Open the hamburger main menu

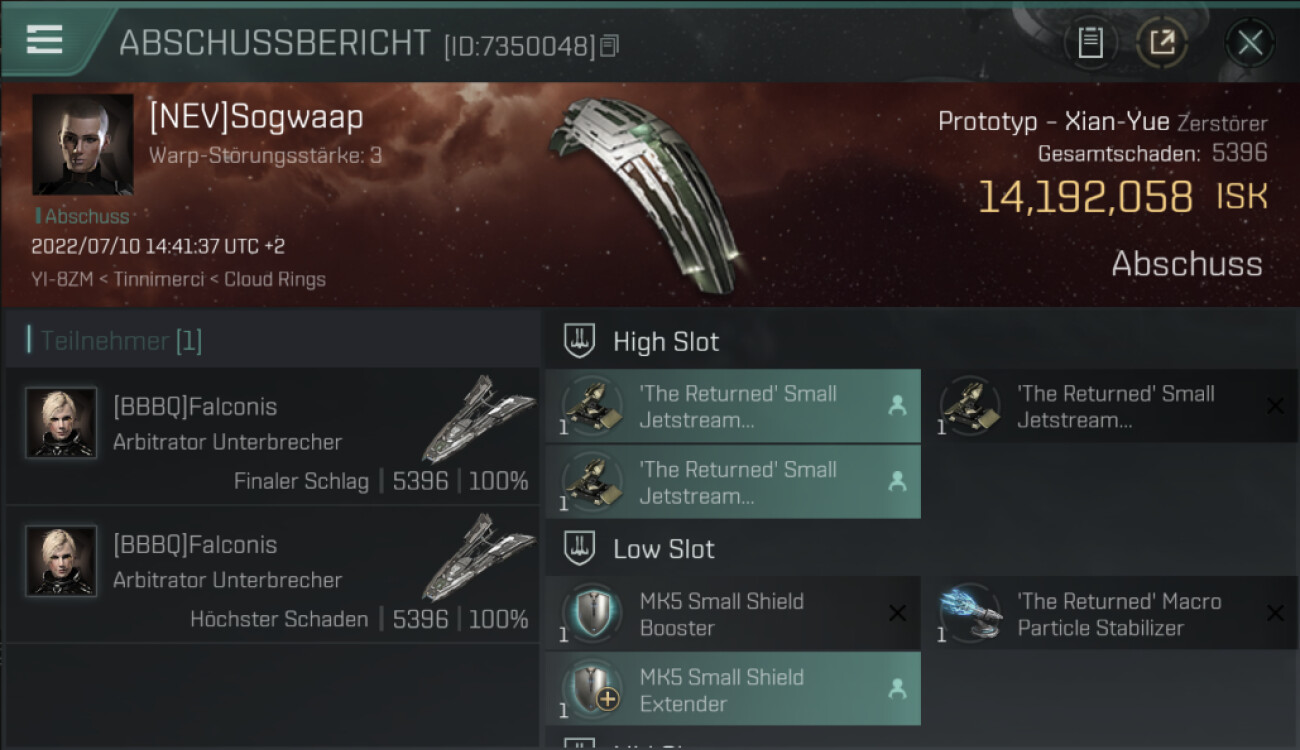pyautogui.click(x=45, y=40)
